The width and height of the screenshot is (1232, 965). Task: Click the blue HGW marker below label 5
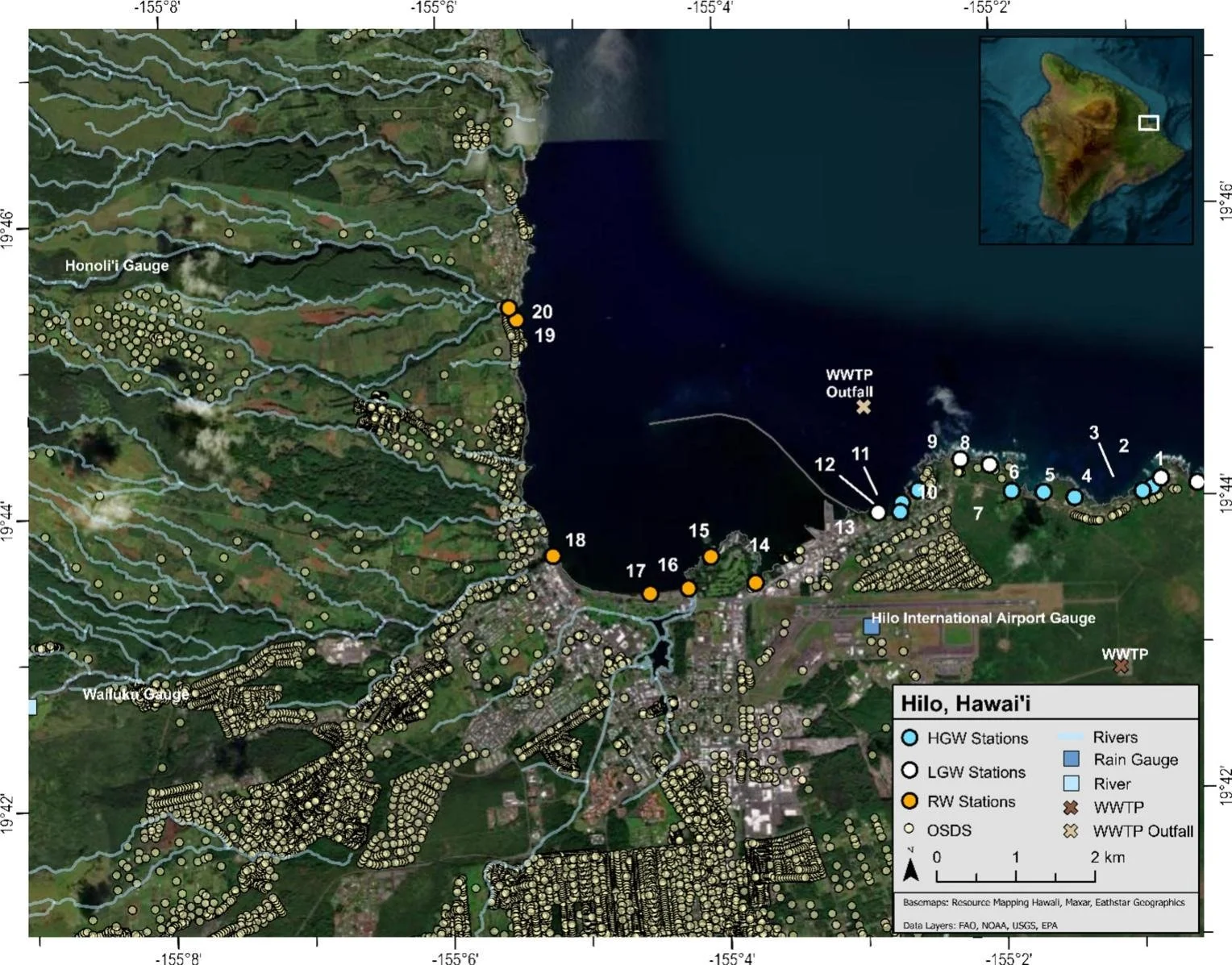coord(1043,492)
